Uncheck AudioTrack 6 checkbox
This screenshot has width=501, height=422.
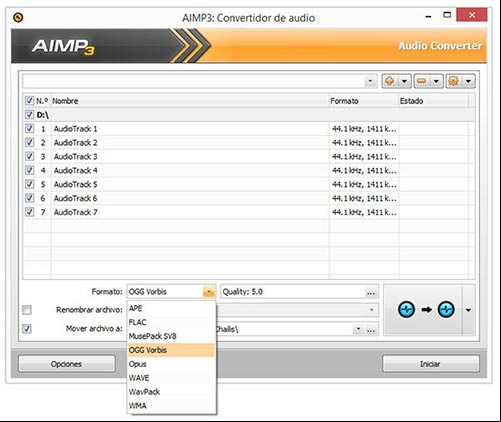tap(29, 198)
